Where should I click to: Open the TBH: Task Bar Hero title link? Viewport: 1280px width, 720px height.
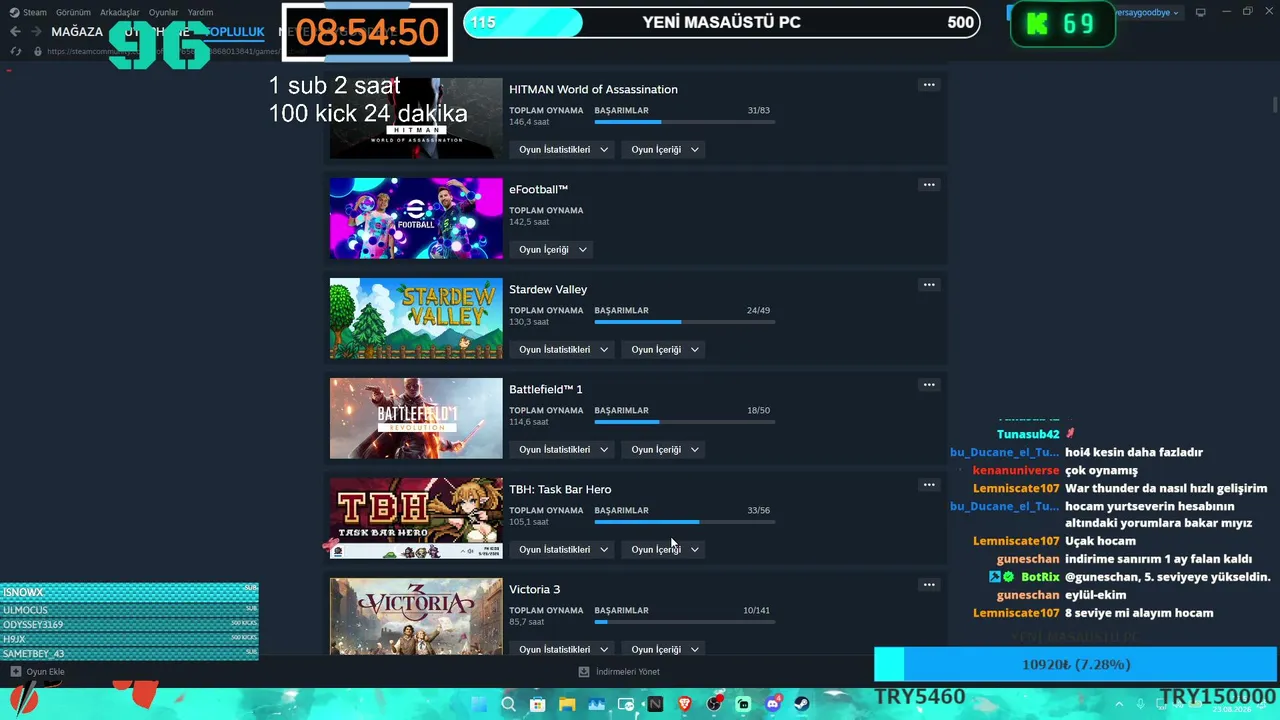click(560, 489)
